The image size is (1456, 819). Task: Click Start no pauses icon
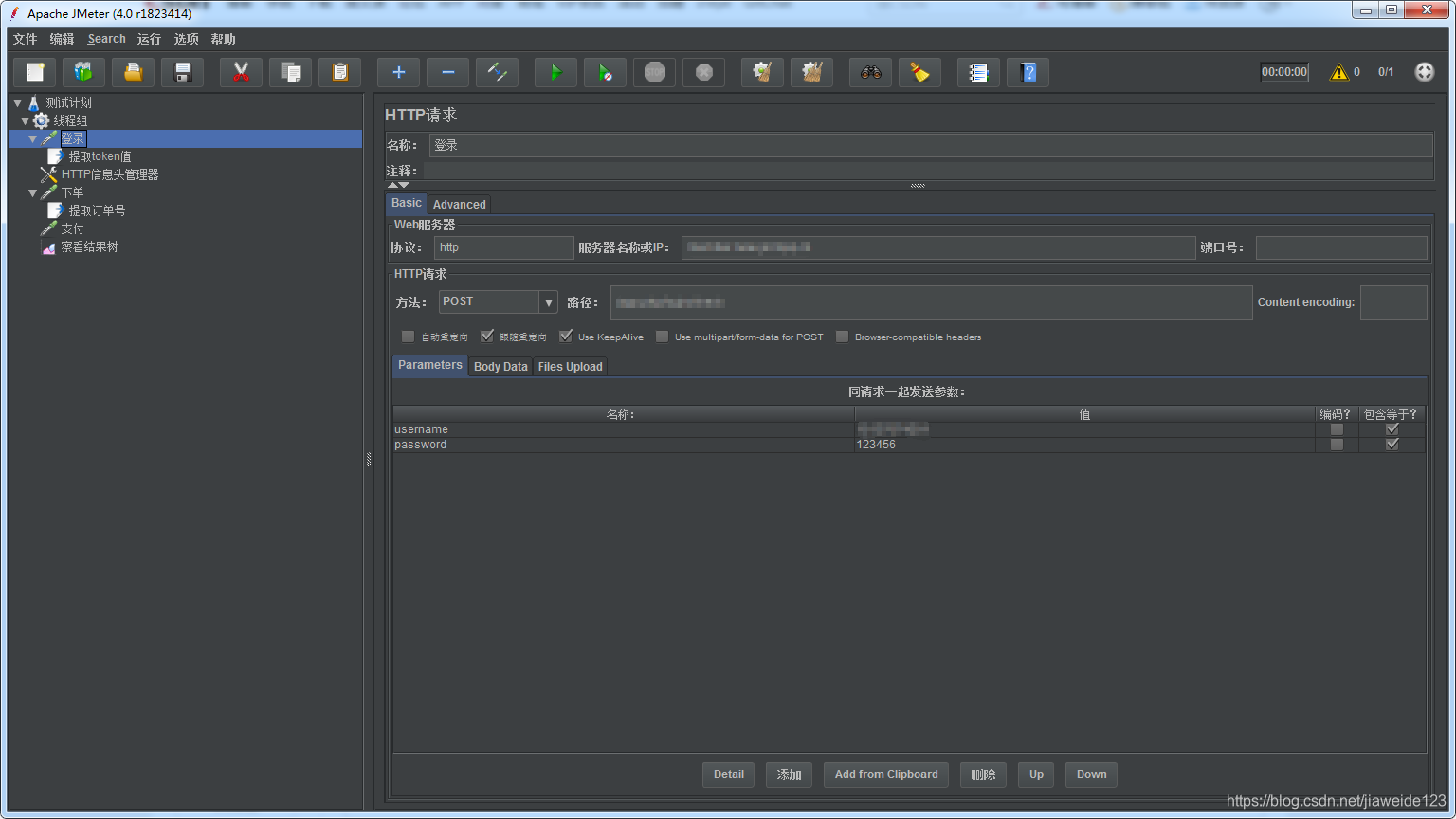click(606, 72)
